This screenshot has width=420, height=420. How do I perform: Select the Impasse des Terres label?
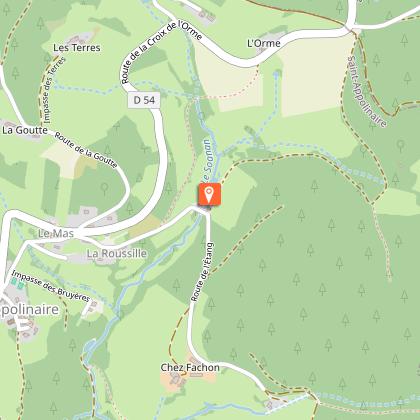pyautogui.click(x=51, y=90)
